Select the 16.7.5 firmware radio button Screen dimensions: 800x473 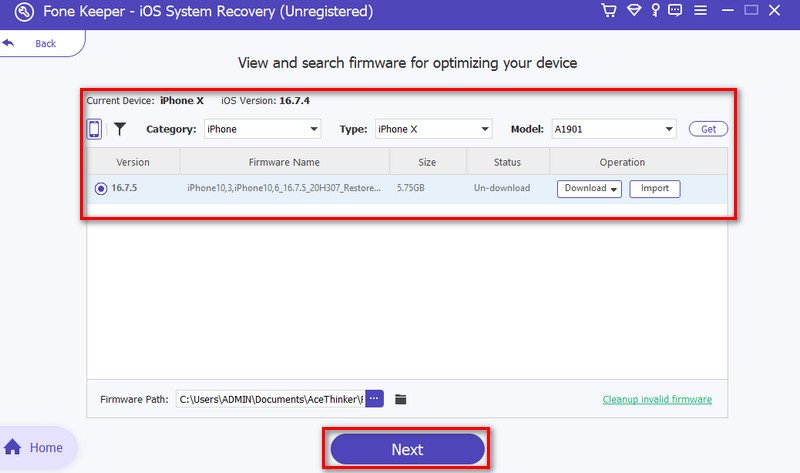[101, 188]
